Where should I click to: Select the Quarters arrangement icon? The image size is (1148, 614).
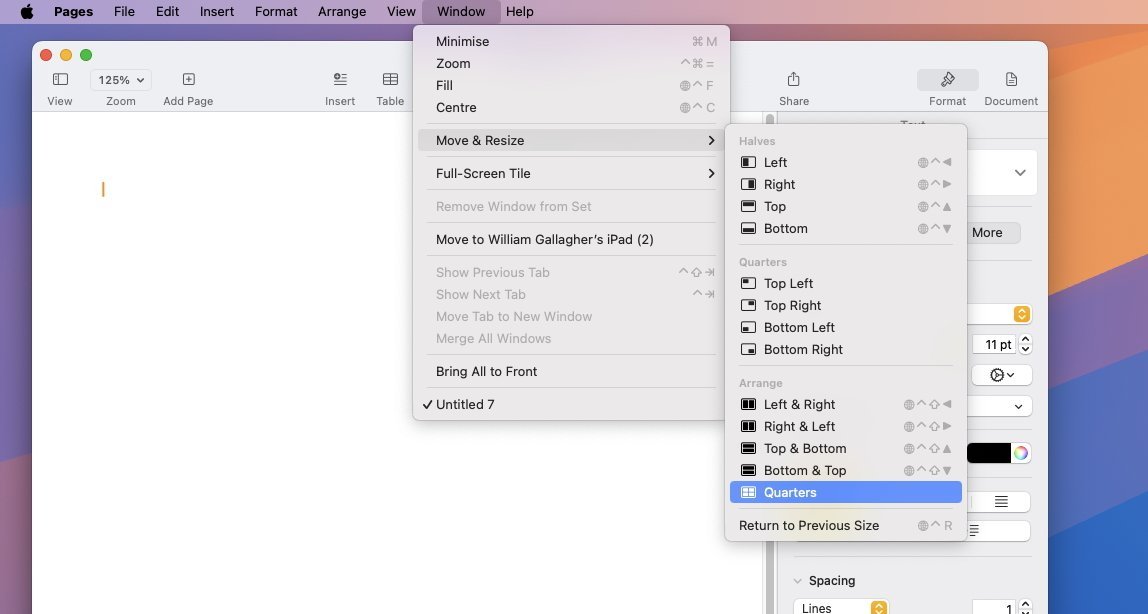pyautogui.click(x=748, y=493)
